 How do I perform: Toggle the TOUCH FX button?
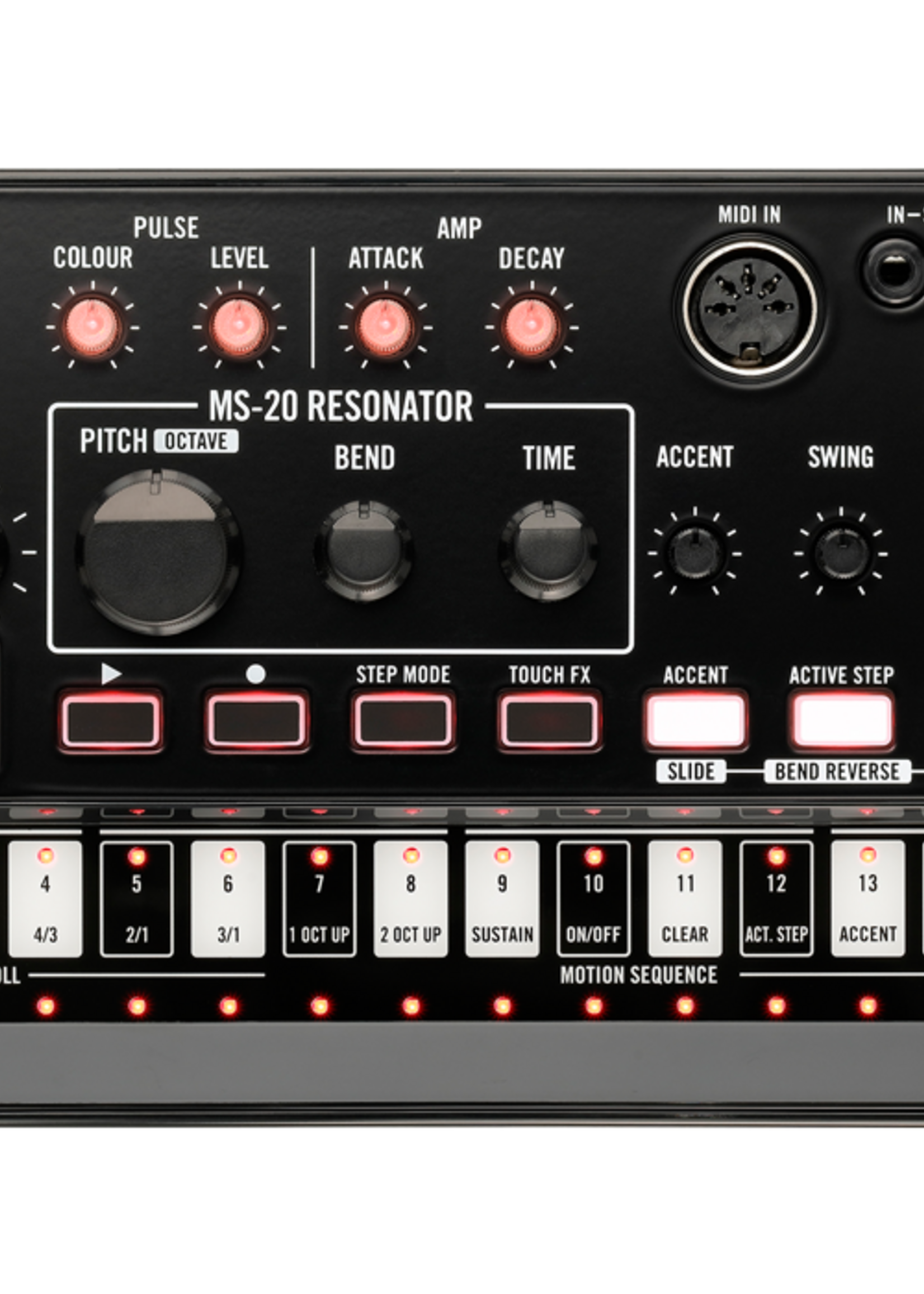pyautogui.click(x=549, y=721)
